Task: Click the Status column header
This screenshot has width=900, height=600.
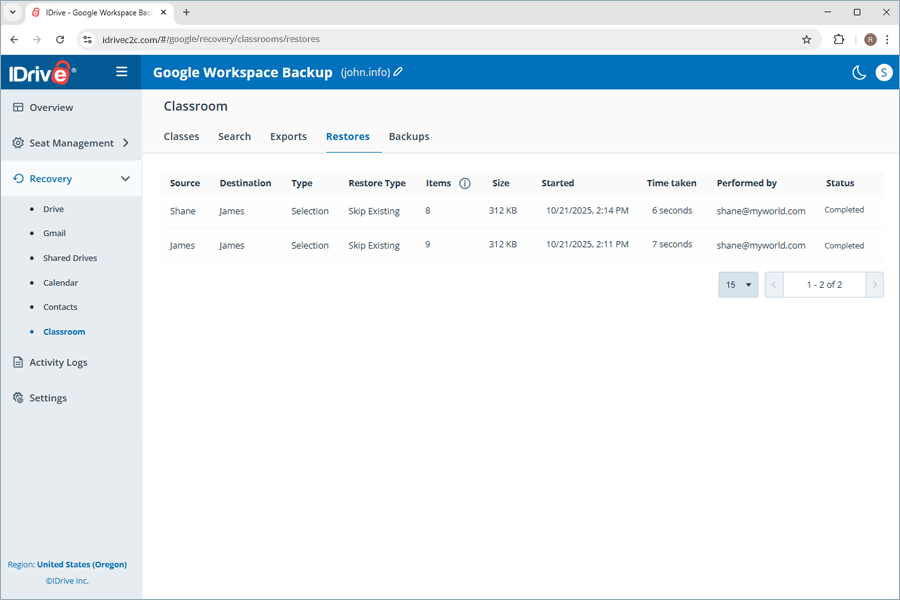Action: pyautogui.click(x=840, y=183)
